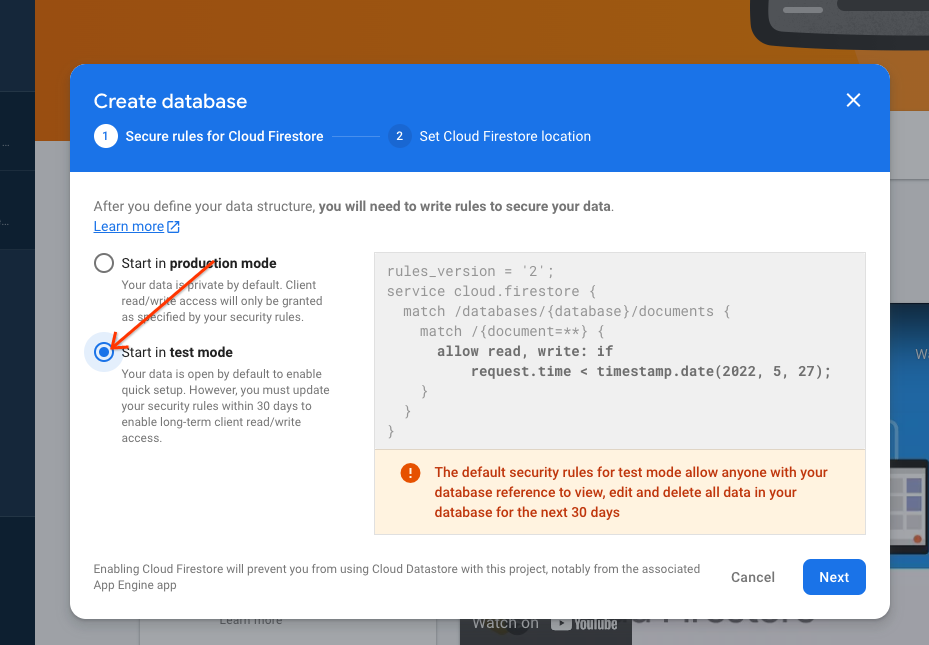Go to 'Secure rules for Cloud Firestore' step
The image size is (929, 645).
coord(224,136)
